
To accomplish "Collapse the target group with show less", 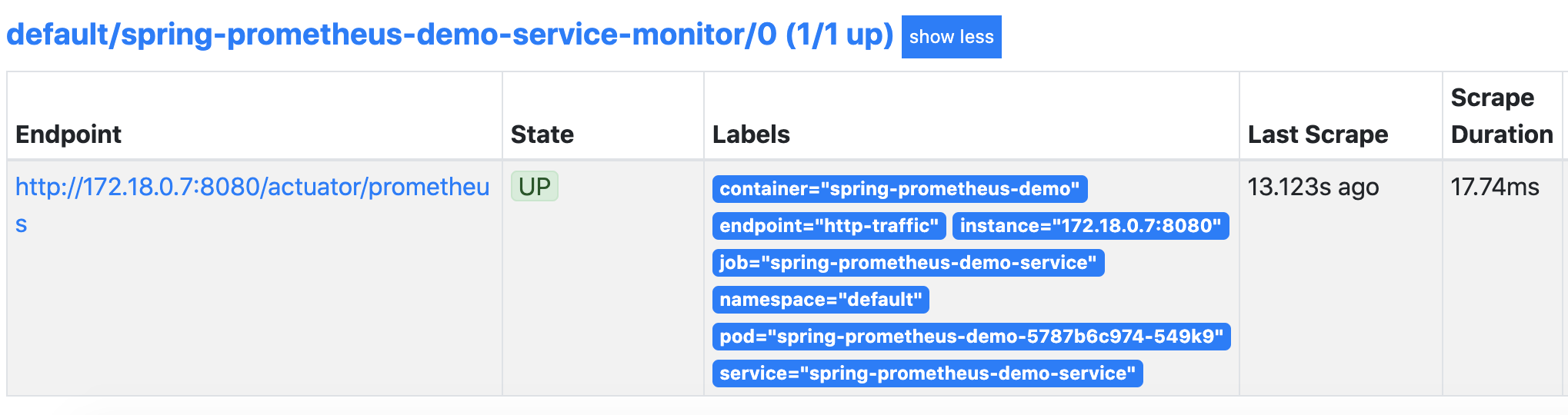I will (951, 37).
